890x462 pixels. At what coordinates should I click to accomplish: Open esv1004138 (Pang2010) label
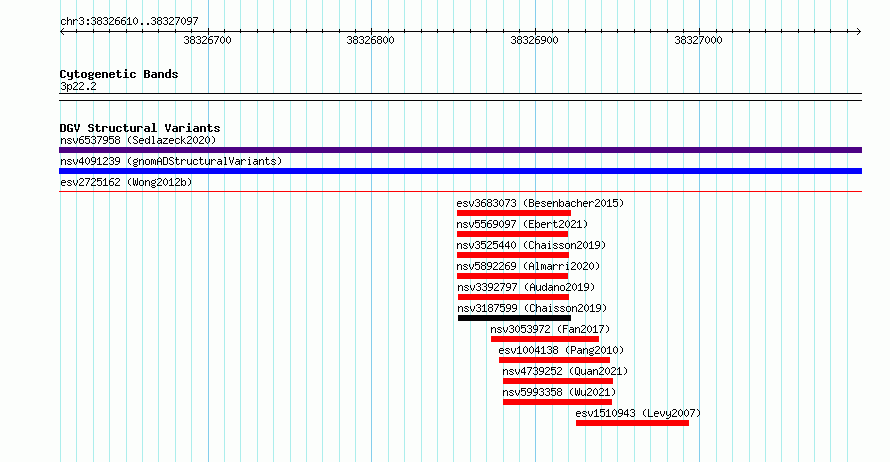point(561,350)
